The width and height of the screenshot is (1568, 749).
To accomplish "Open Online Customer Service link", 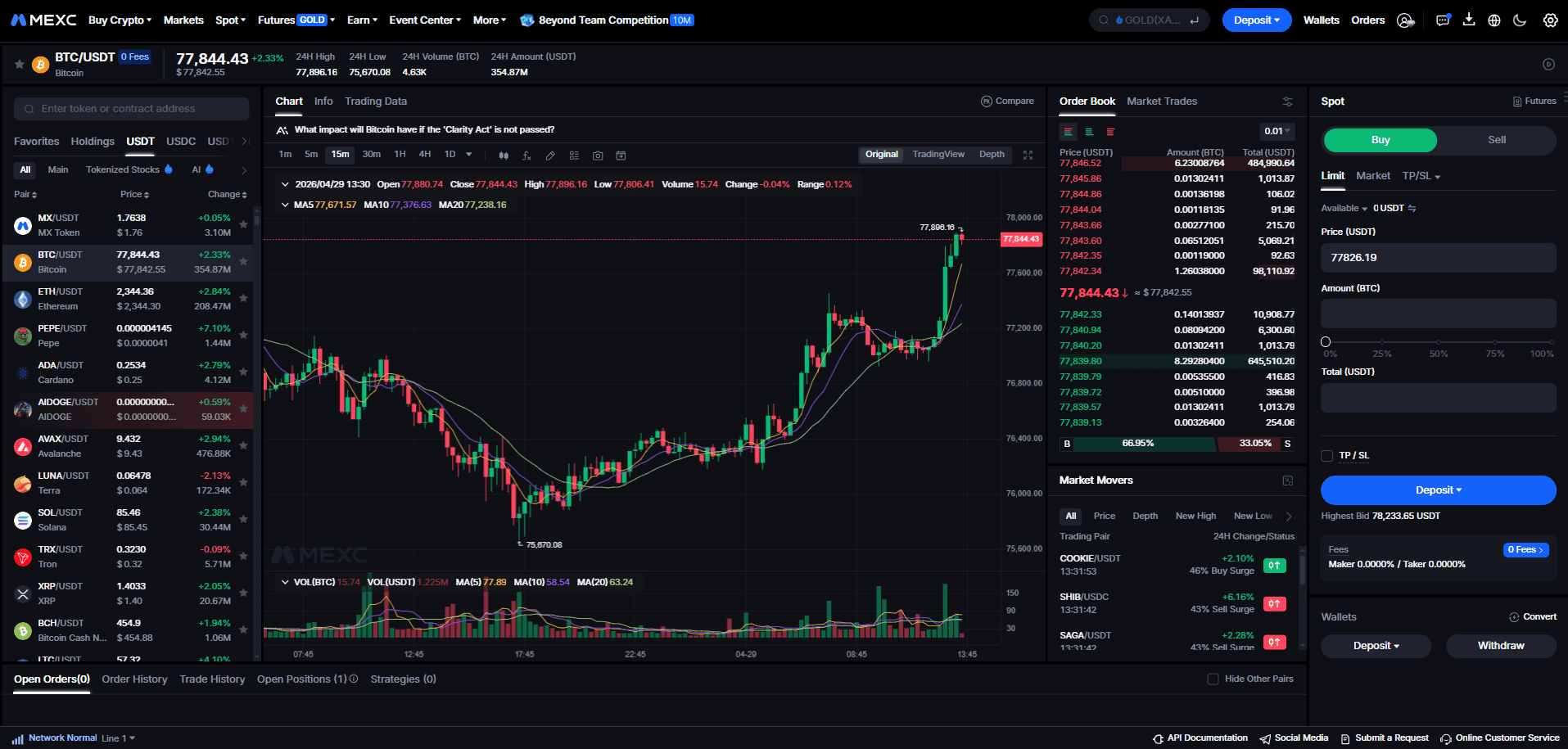I will point(1499,738).
